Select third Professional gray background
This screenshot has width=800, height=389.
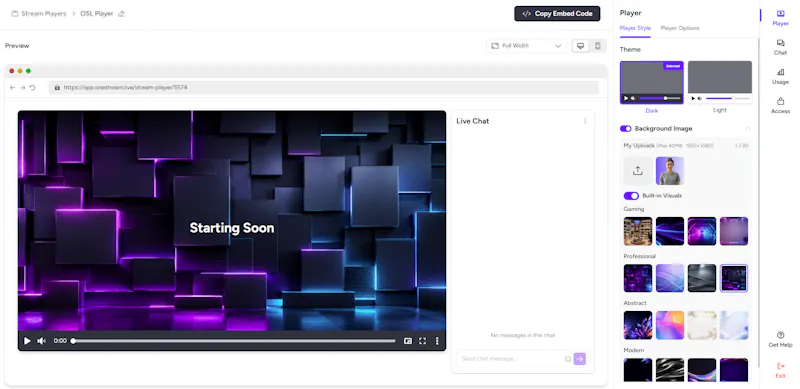point(702,278)
